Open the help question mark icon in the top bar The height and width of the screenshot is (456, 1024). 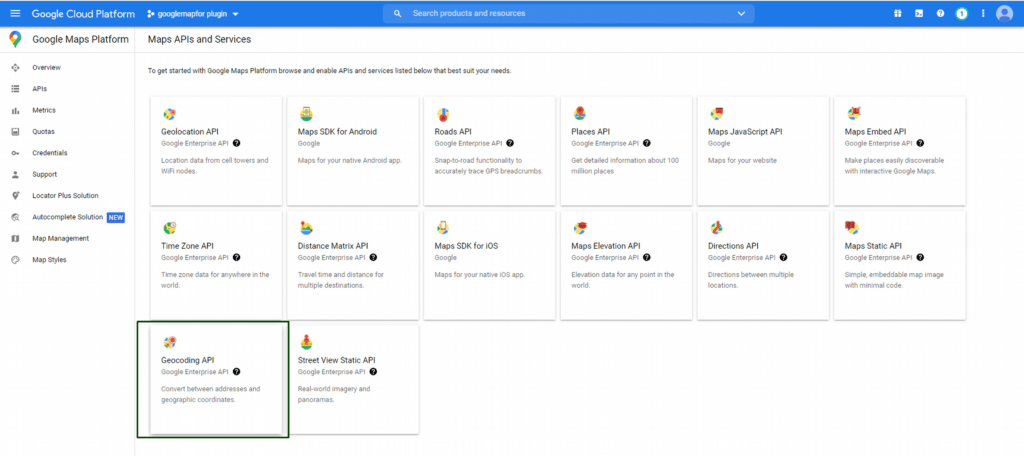pyautogui.click(x=940, y=14)
